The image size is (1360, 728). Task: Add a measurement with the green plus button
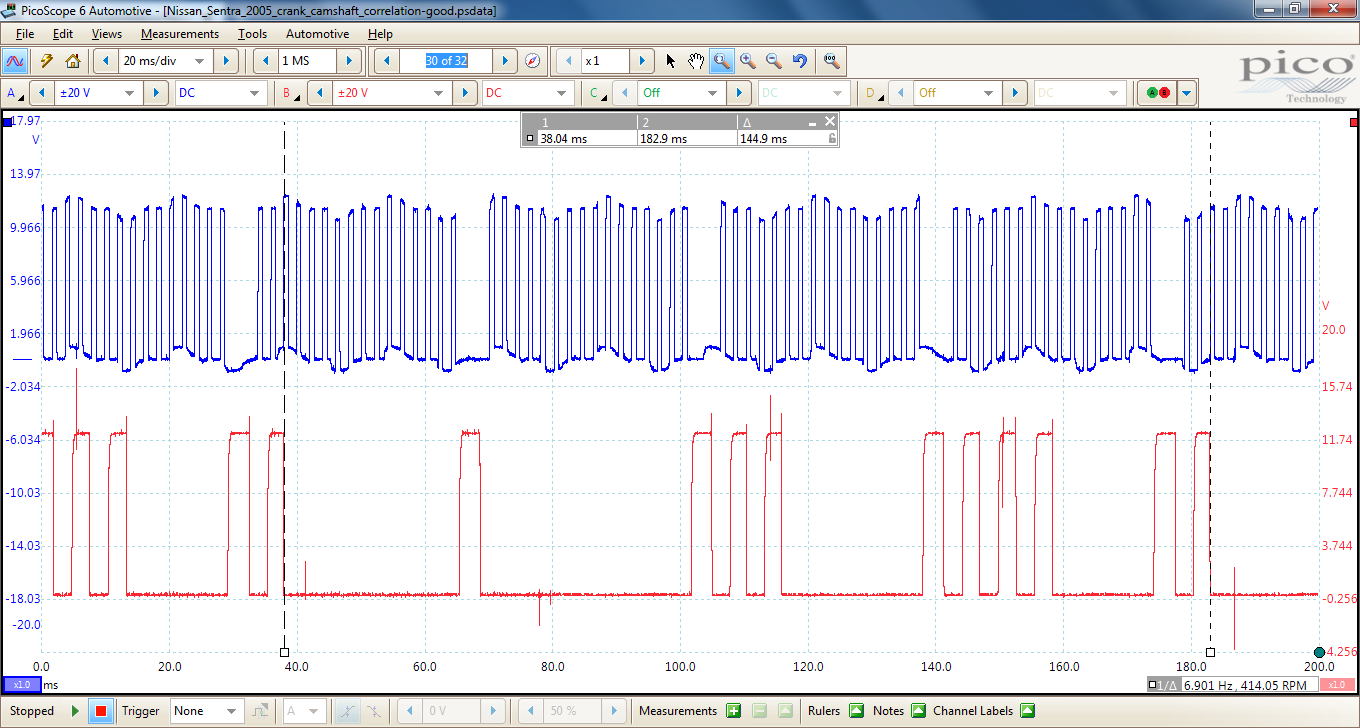pyautogui.click(x=733, y=711)
